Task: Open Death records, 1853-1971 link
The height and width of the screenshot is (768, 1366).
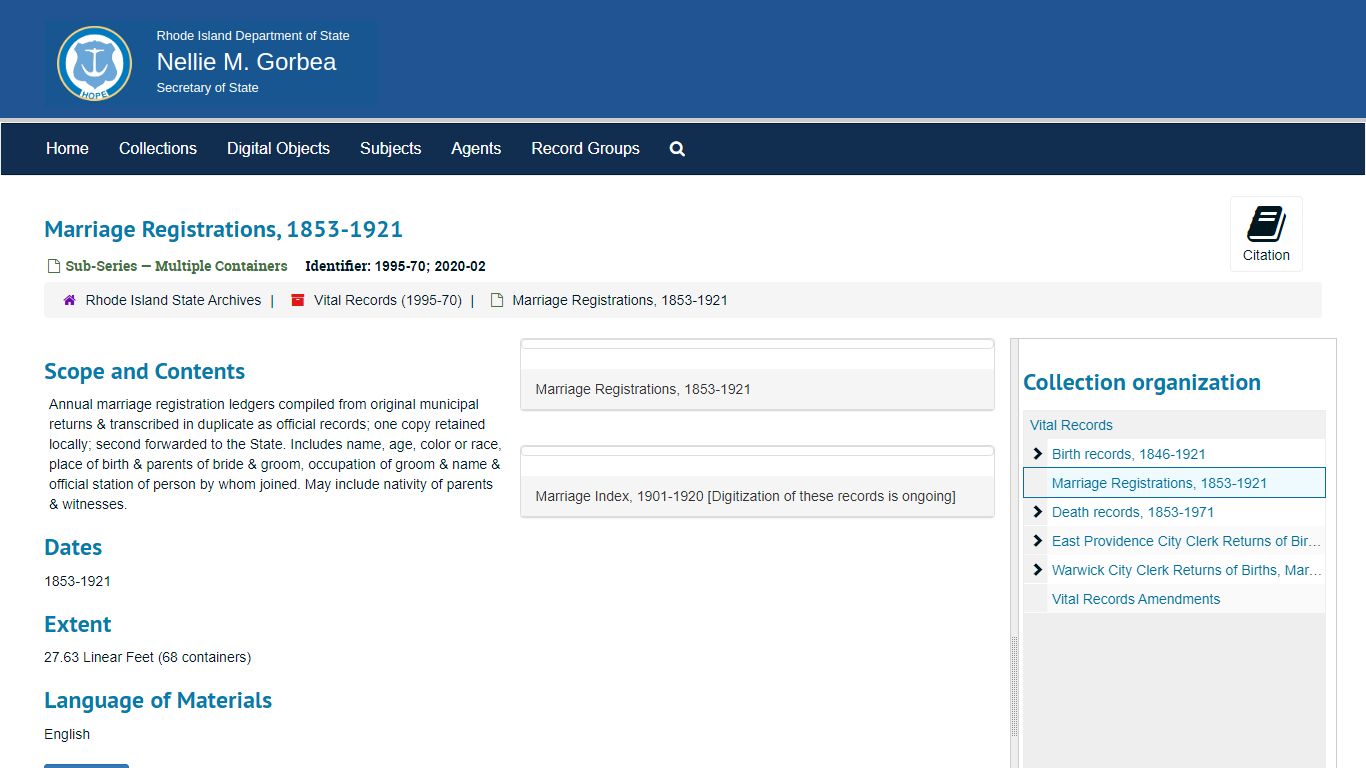Action: (1133, 512)
